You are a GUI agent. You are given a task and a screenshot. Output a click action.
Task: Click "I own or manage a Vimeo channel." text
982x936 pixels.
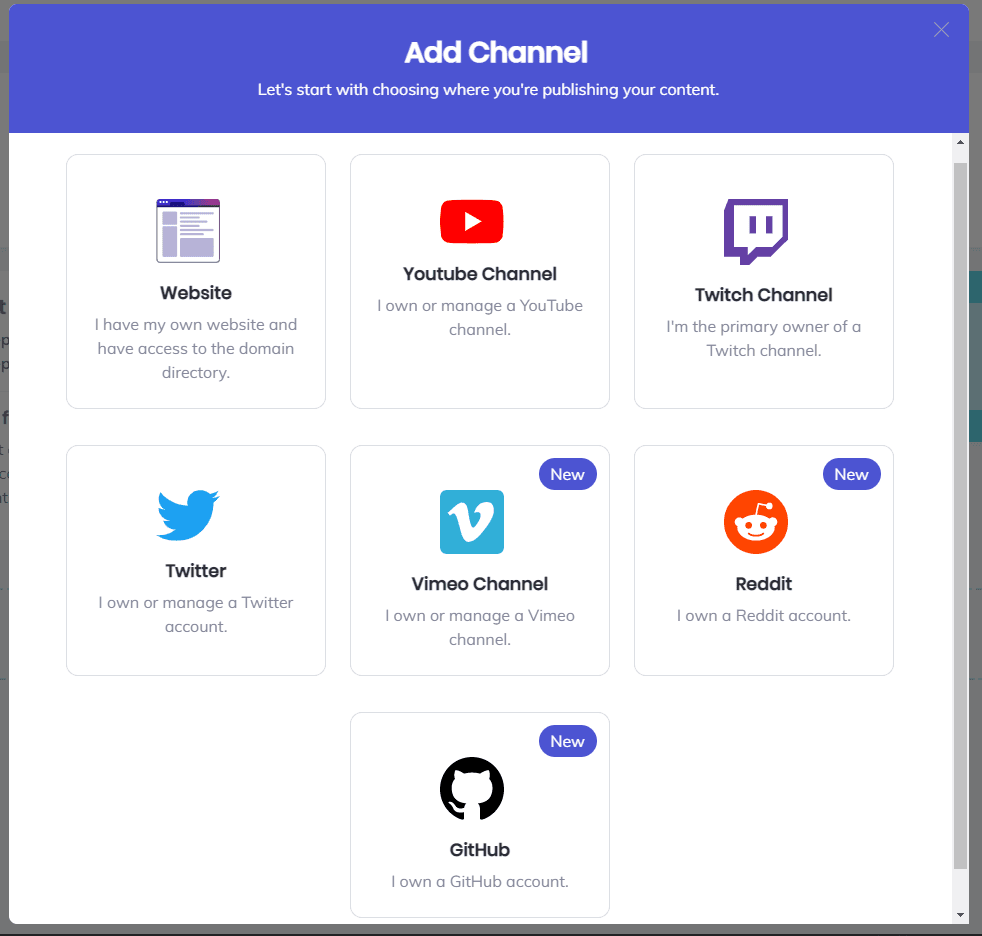pyautogui.click(x=480, y=628)
